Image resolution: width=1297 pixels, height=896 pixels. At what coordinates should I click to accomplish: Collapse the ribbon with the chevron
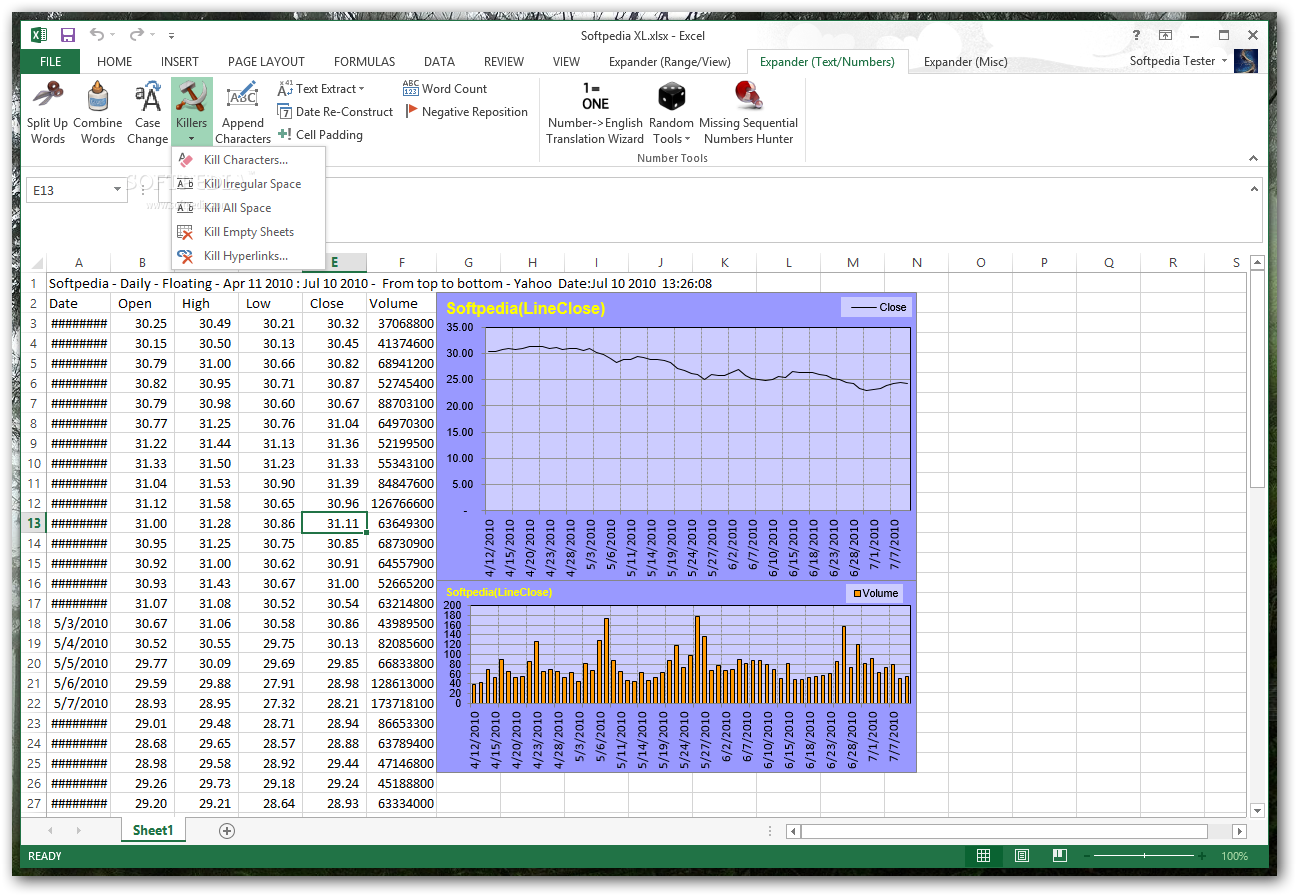1252,158
